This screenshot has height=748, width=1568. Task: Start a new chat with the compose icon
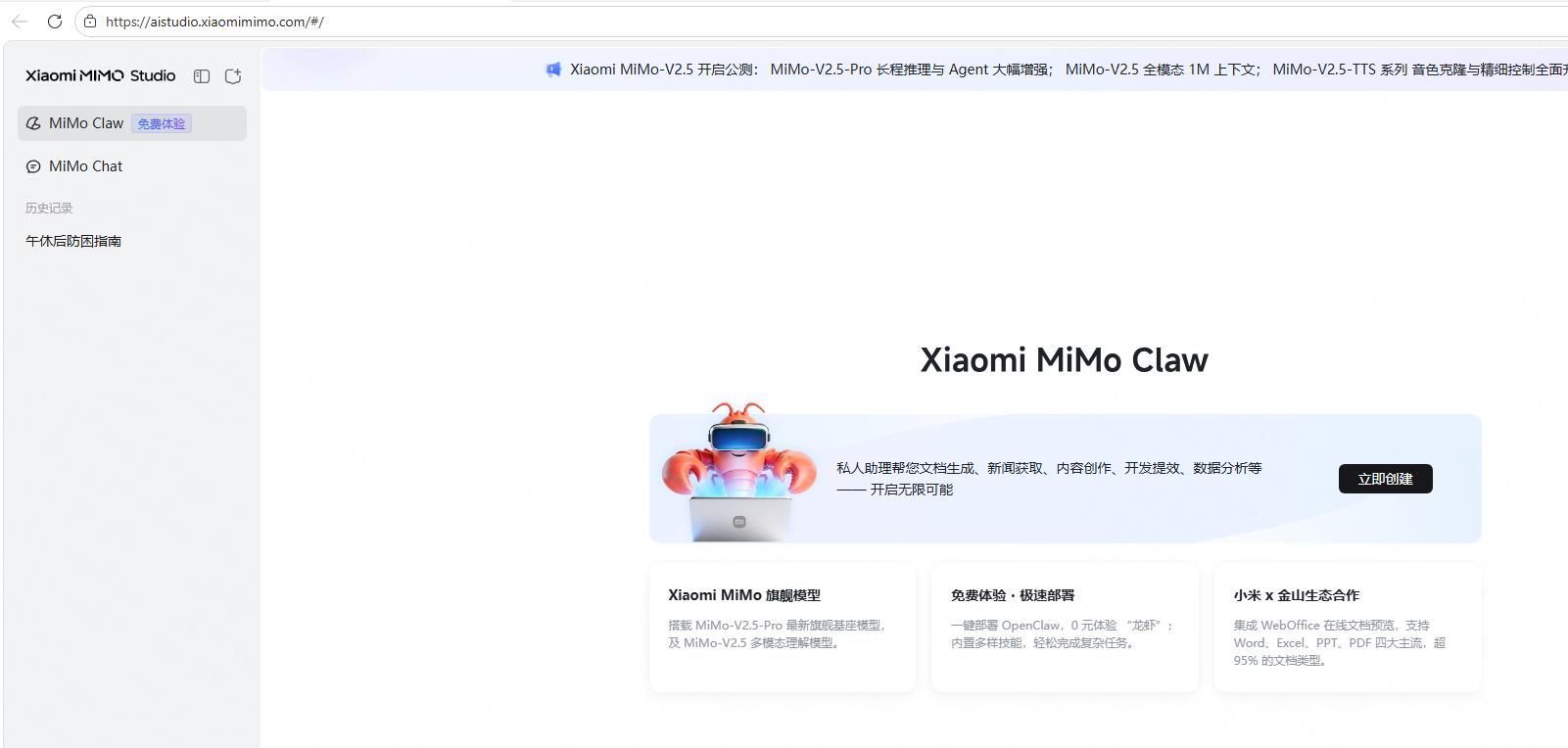[x=233, y=76]
